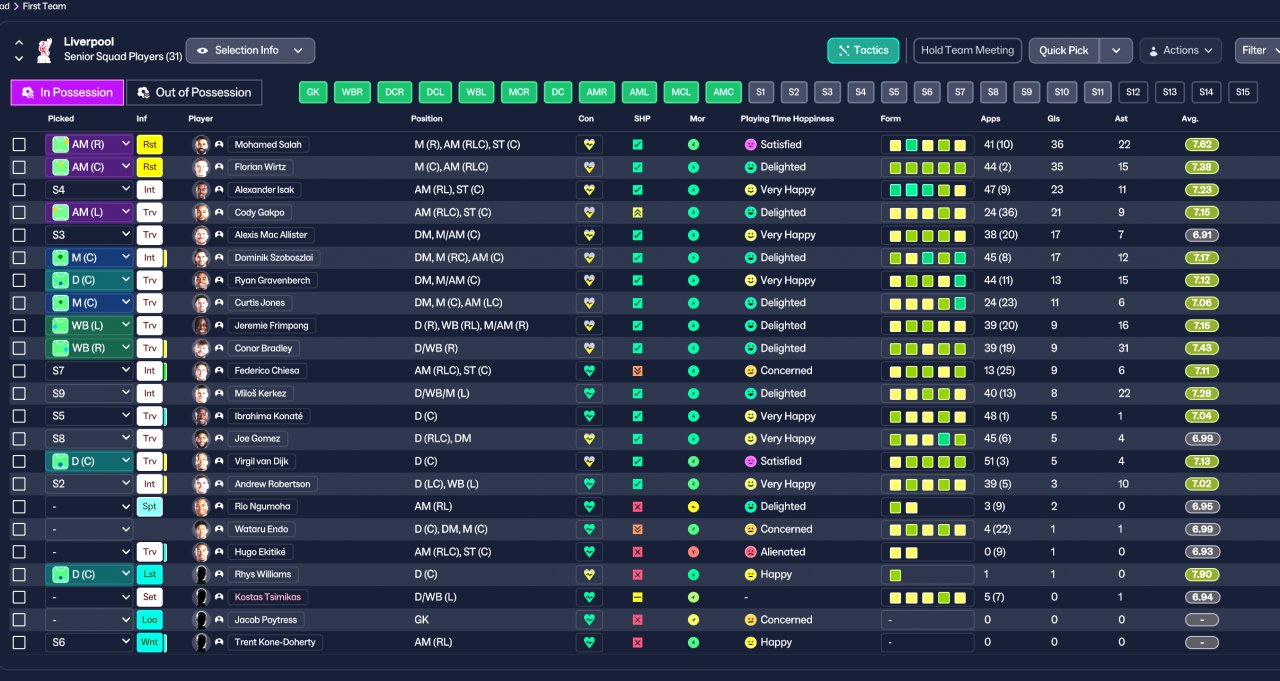Click the Hold Team Meeting button
This screenshot has height=681, width=1280.
967,50
